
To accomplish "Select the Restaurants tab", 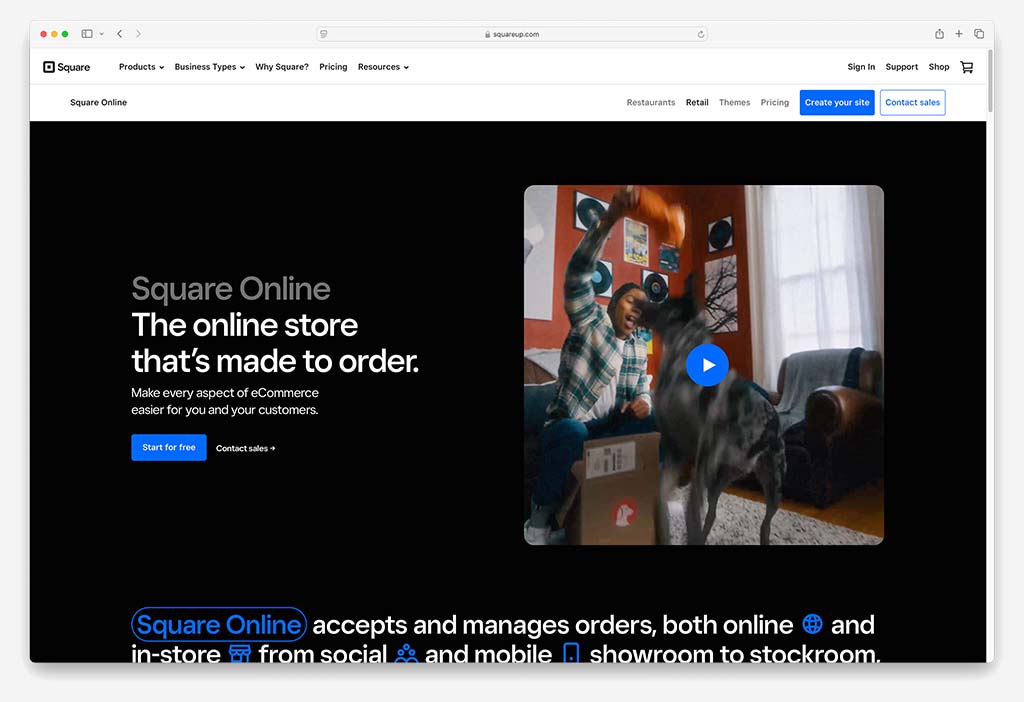I will click(x=650, y=103).
